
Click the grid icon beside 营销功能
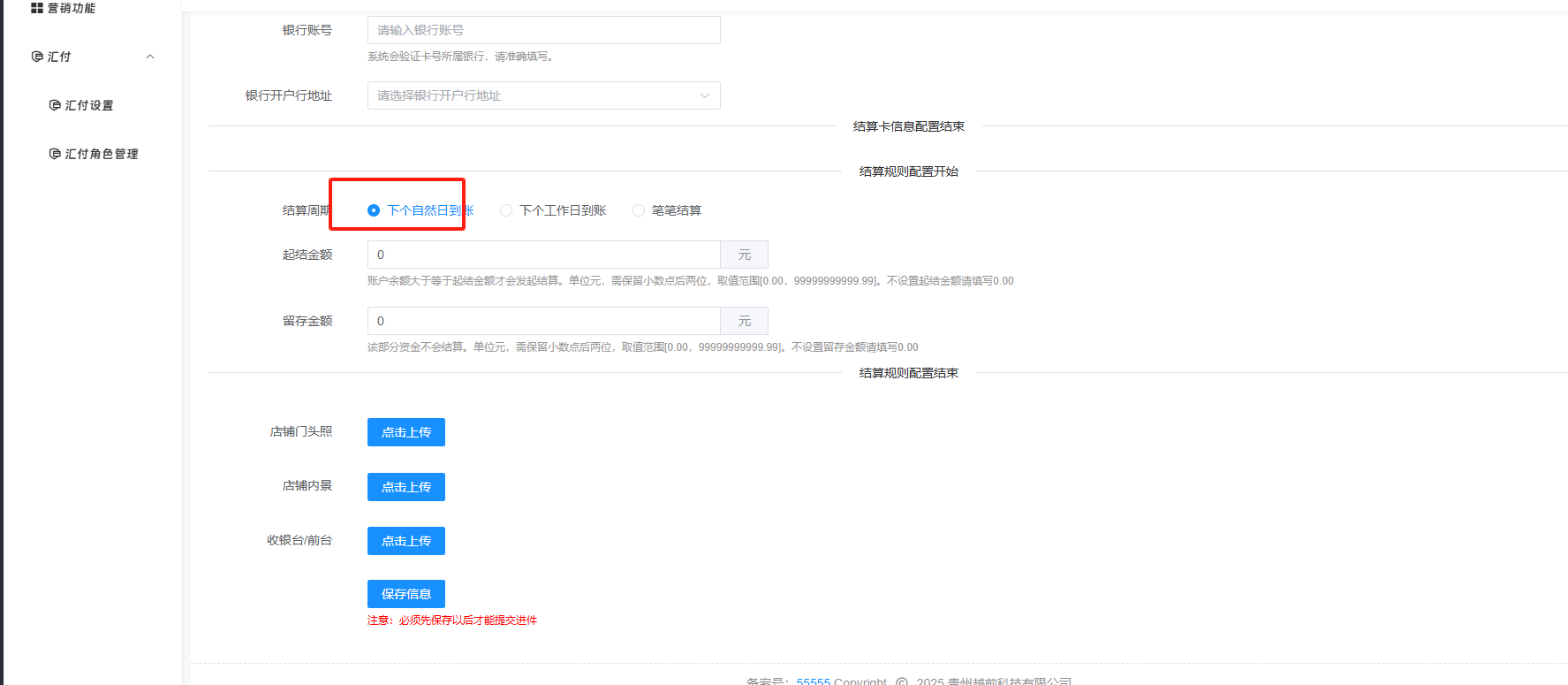pos(36,8)
